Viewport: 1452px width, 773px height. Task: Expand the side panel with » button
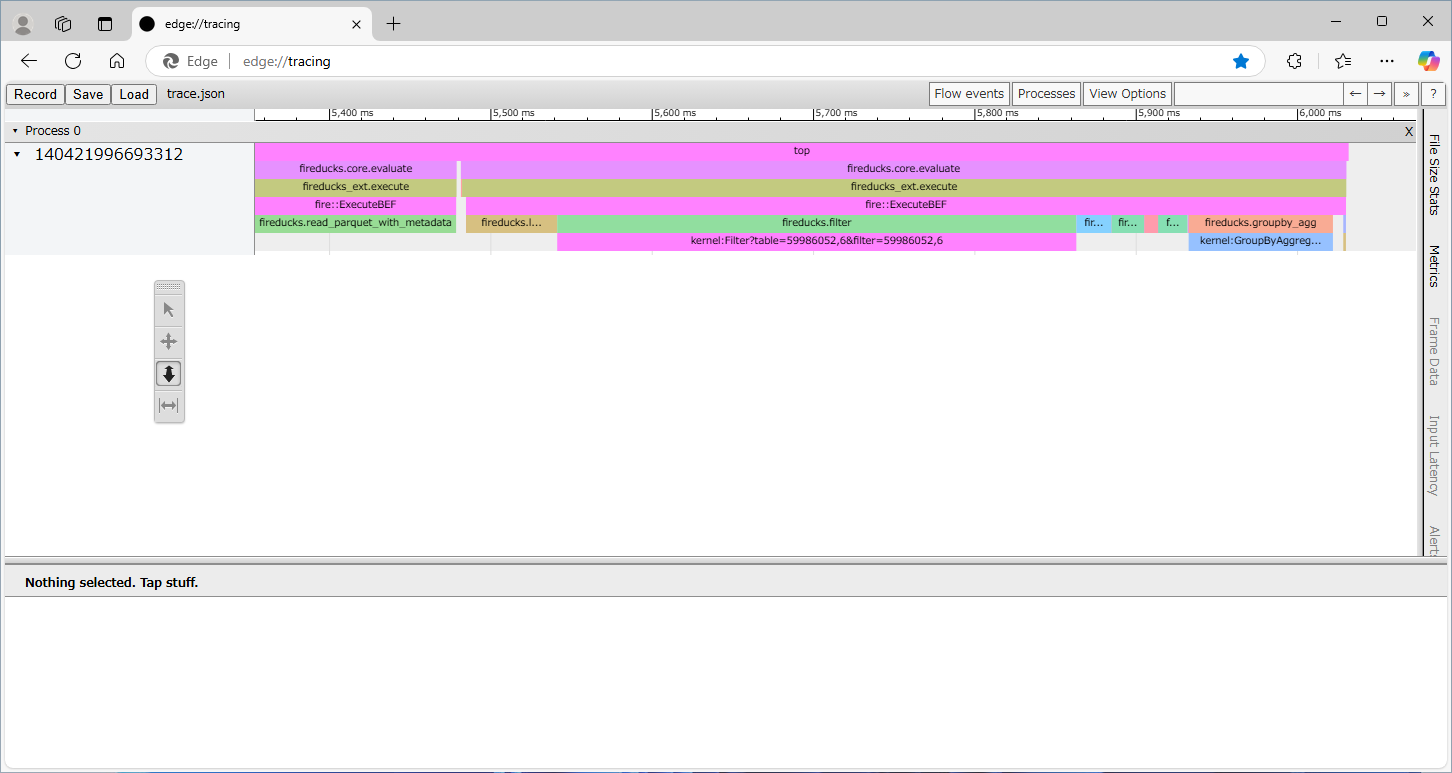1406,94
